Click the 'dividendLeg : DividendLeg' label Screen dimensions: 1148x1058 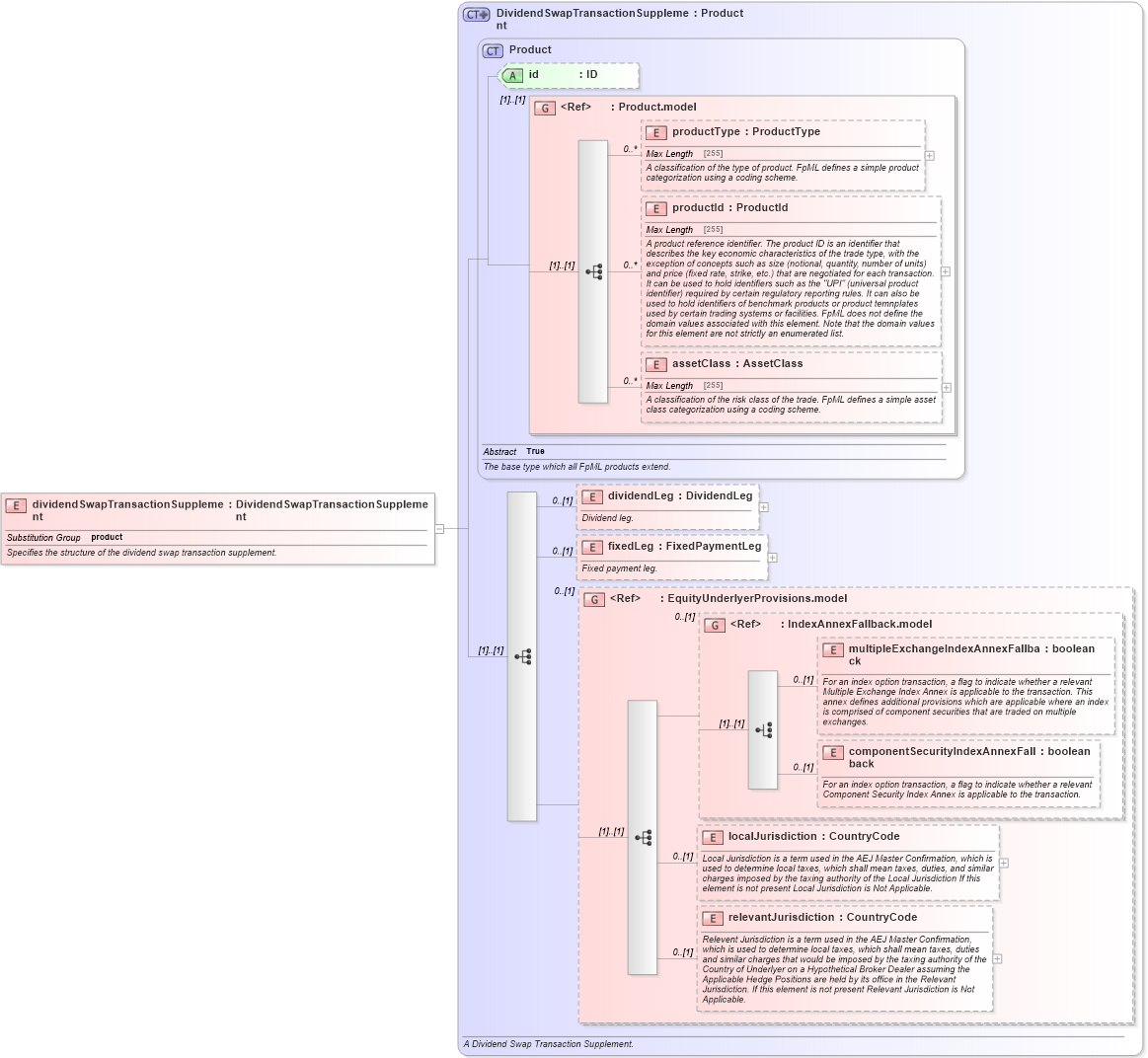[680, 496]
